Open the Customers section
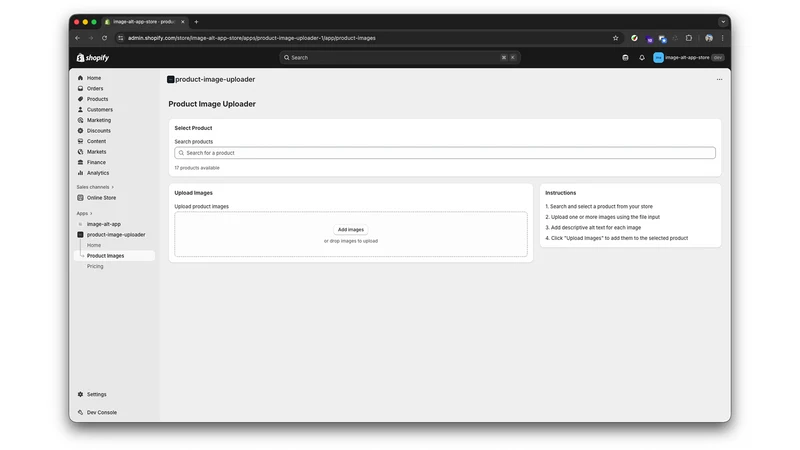Image resolution: width=800 pixels, height=450 pixels. click(99, 110)
